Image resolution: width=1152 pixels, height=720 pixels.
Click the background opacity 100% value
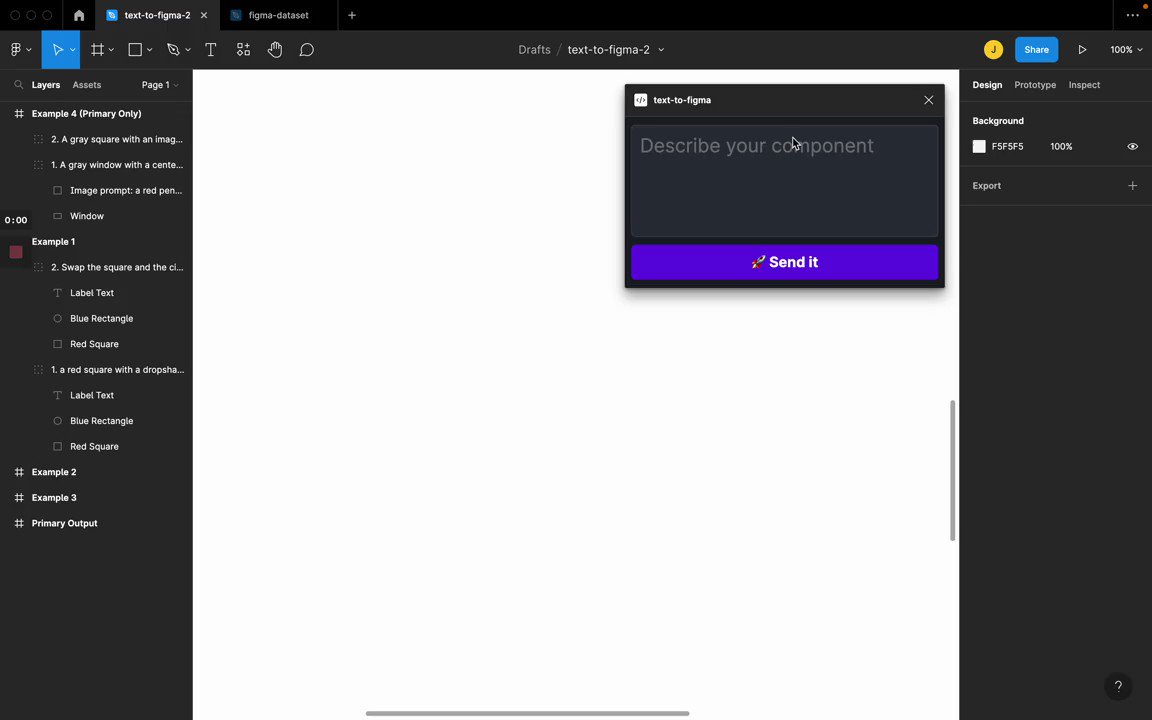pos(1061,146)
